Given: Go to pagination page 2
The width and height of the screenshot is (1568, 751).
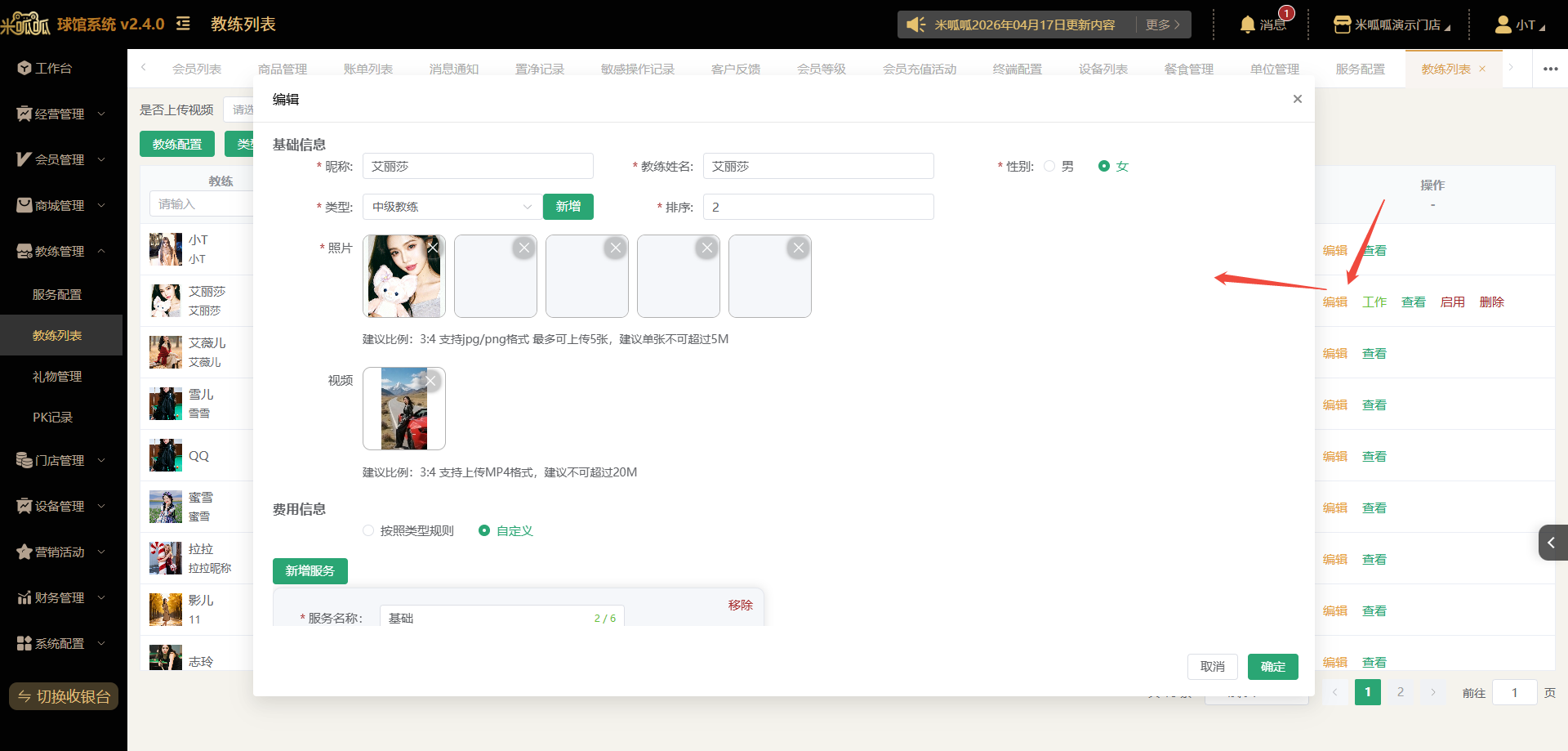Looking at the screenshot, I should [1401, 692].
